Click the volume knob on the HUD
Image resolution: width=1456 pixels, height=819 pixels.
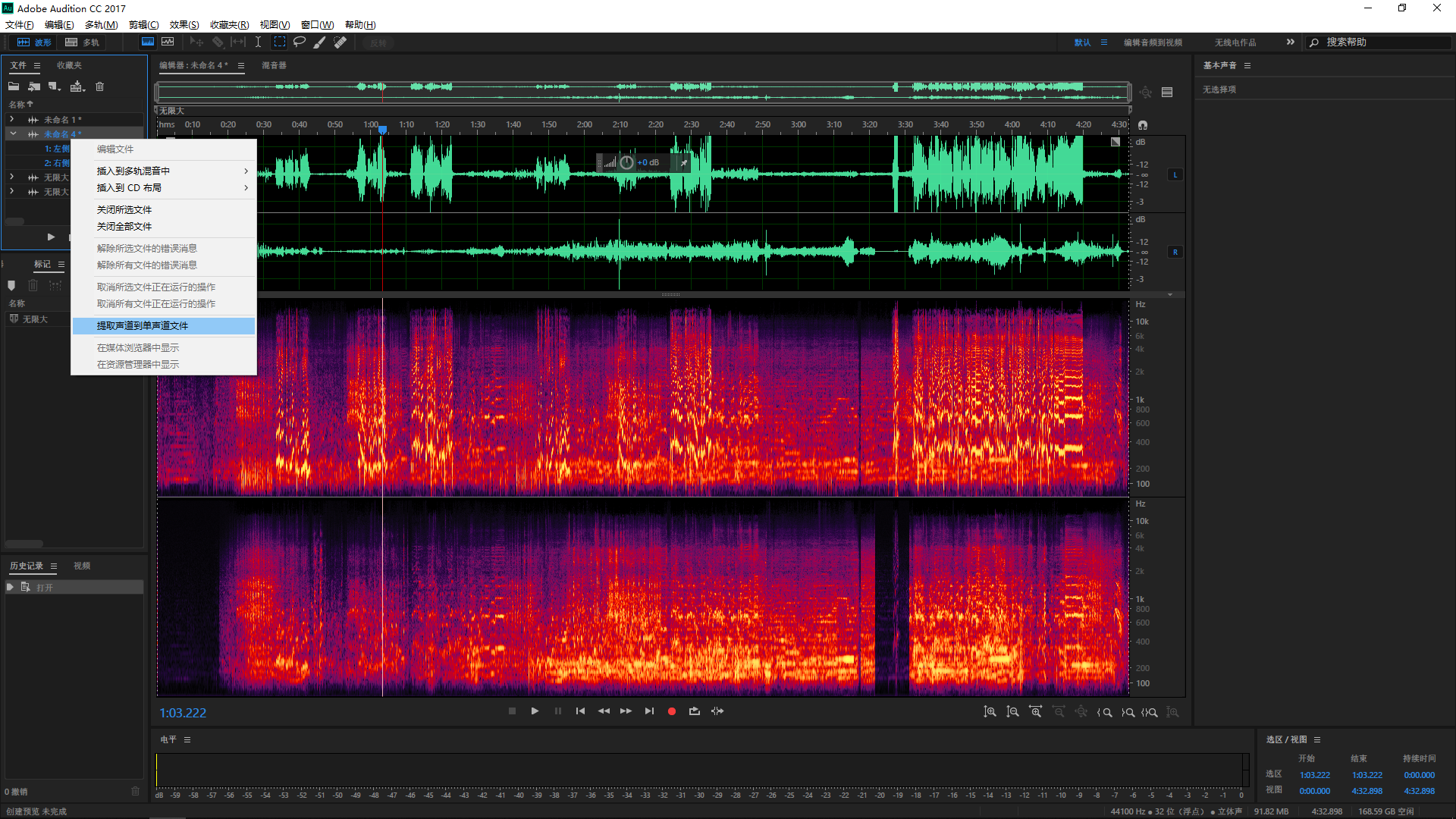point(626,162)
